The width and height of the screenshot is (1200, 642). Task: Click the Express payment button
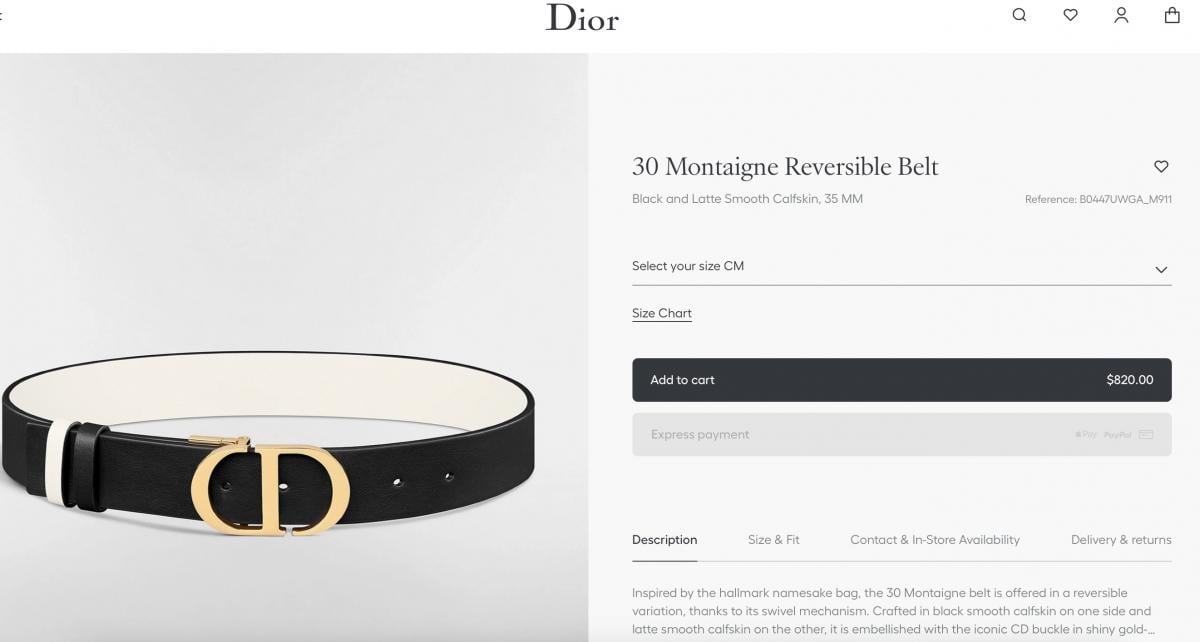point(901,435)
